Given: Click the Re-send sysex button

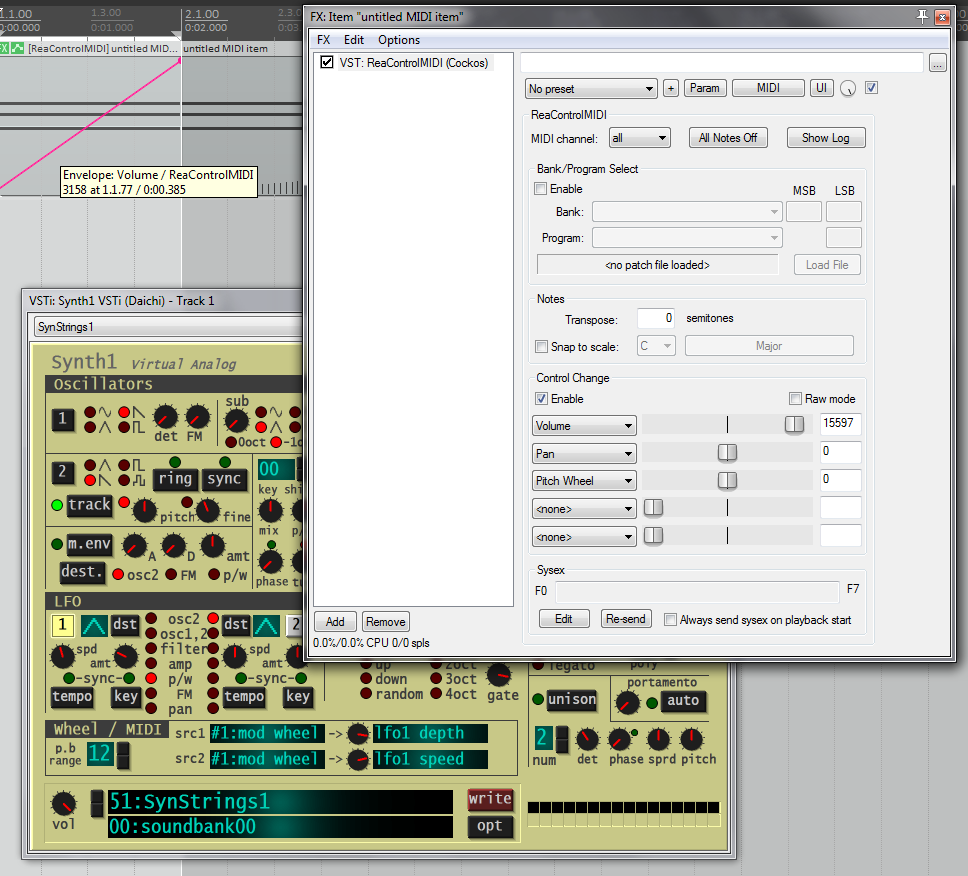Looking at the screenshot, I should click(x=625, y=619).
